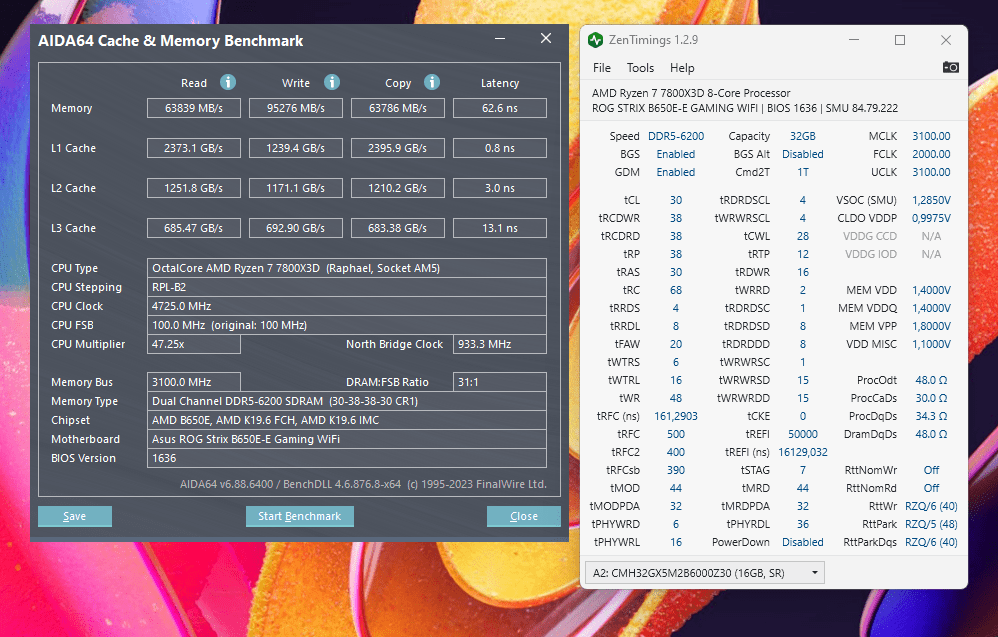Click the North Bridge Clock 933.3 MHz

tap(500, 344)
